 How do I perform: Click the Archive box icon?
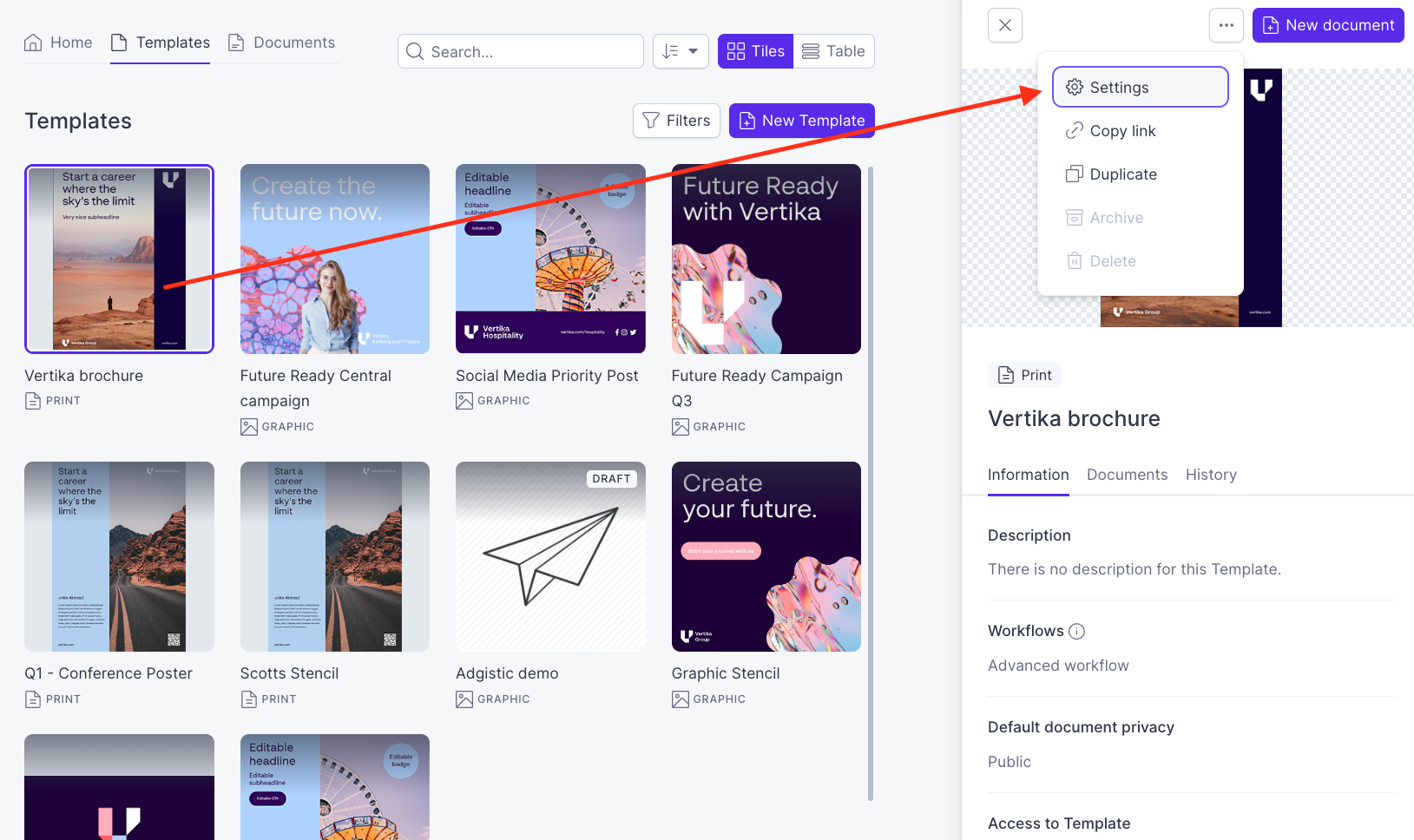(1074, 217)
